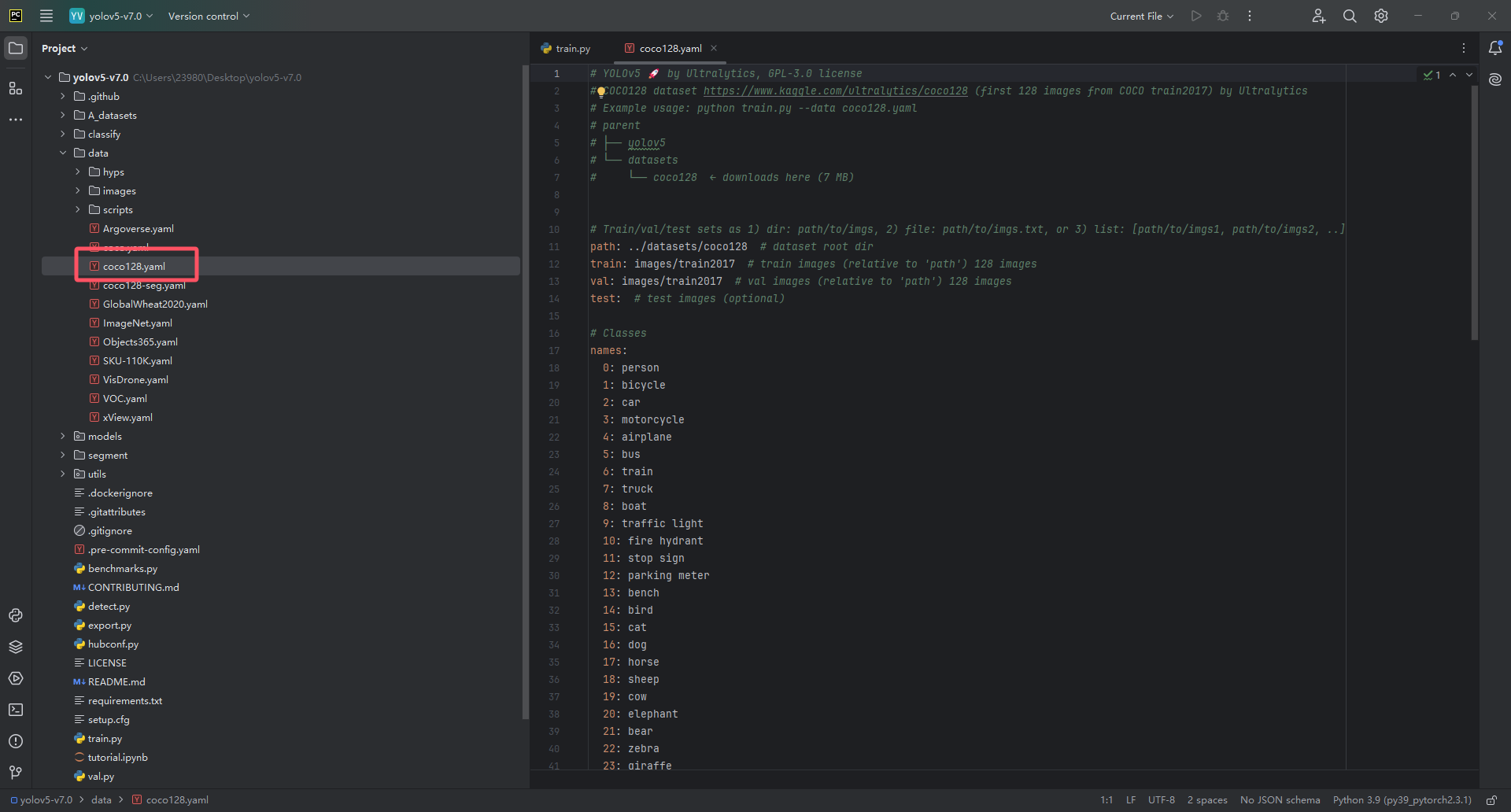Expand the A_datasets folder
1511x812 pixels.
tap(63, 115)
